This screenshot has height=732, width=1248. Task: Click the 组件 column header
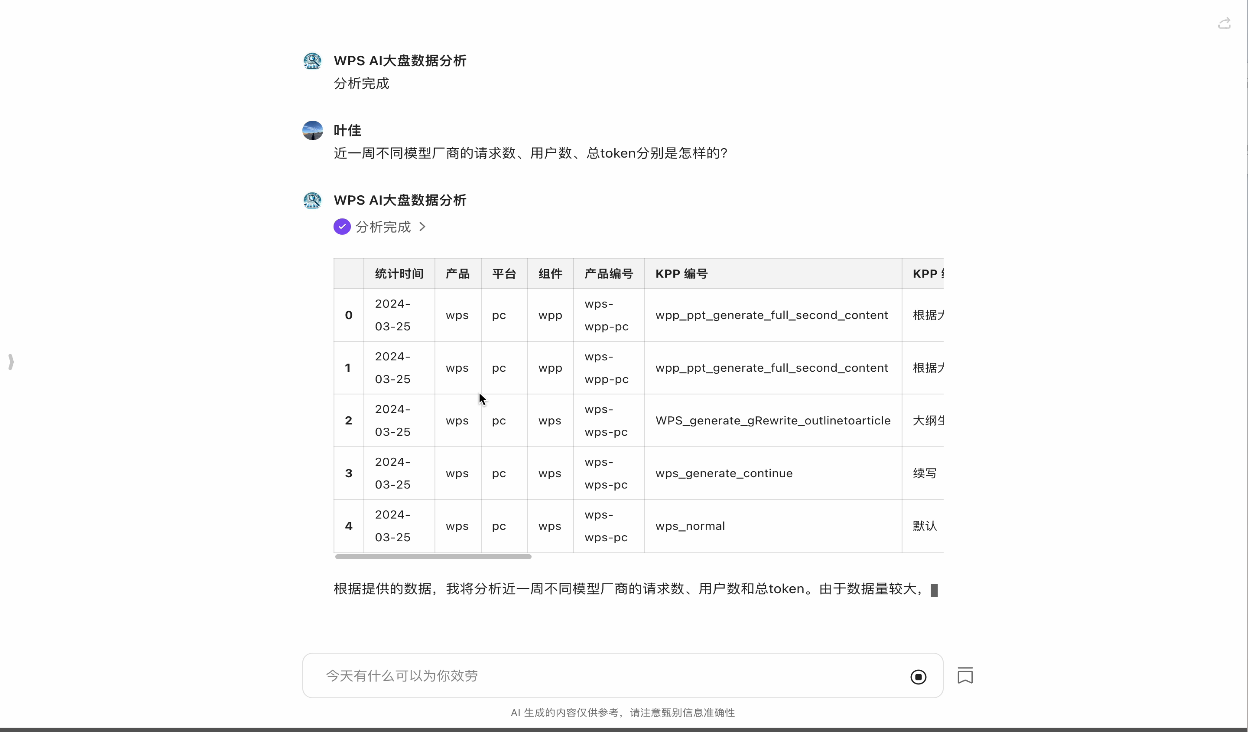[x=550, y=274]
